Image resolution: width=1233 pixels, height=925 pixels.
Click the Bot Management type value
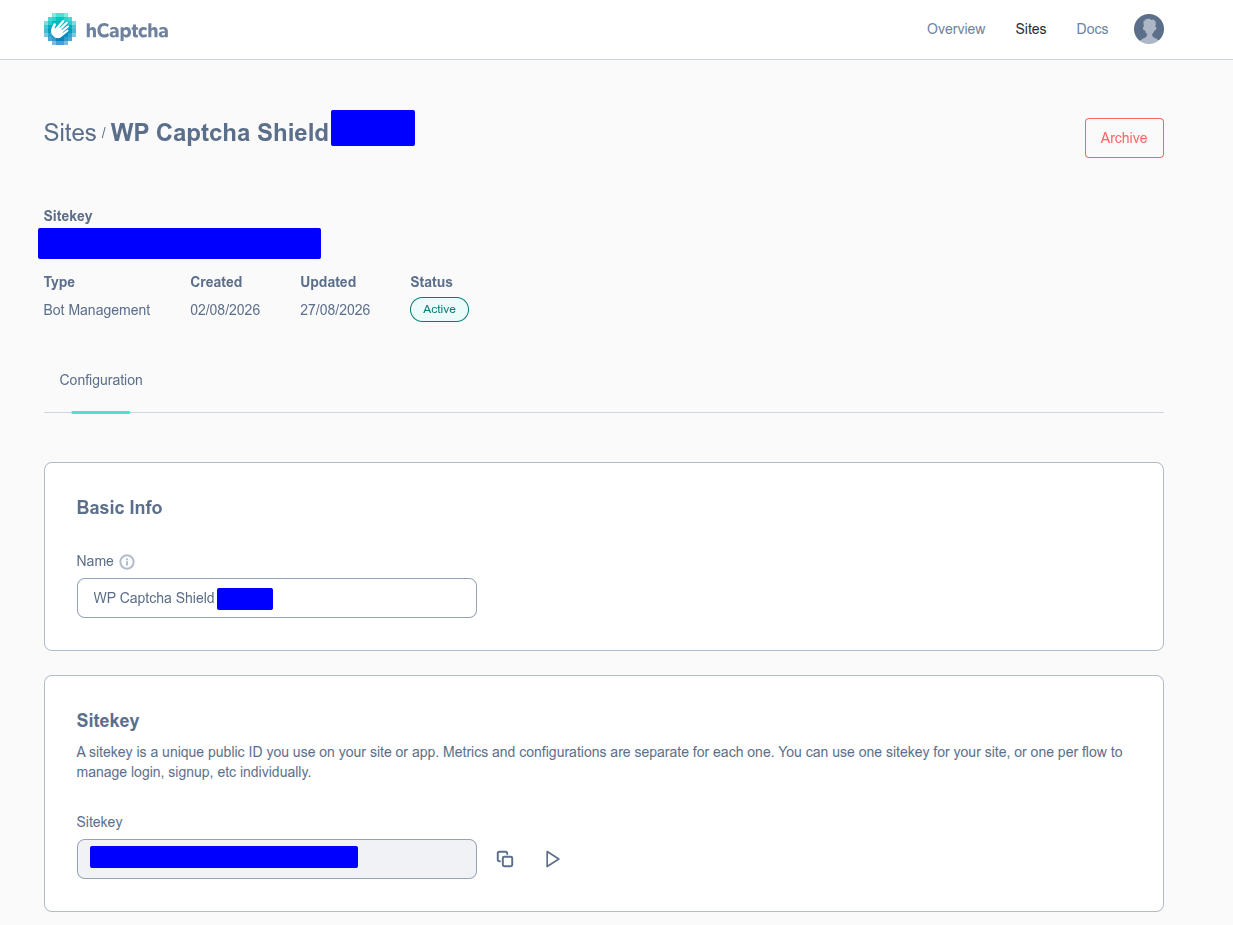97,310
